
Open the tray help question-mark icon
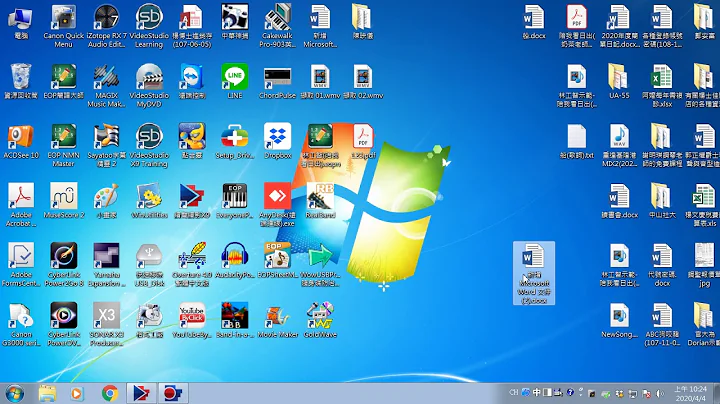[570, 393]
